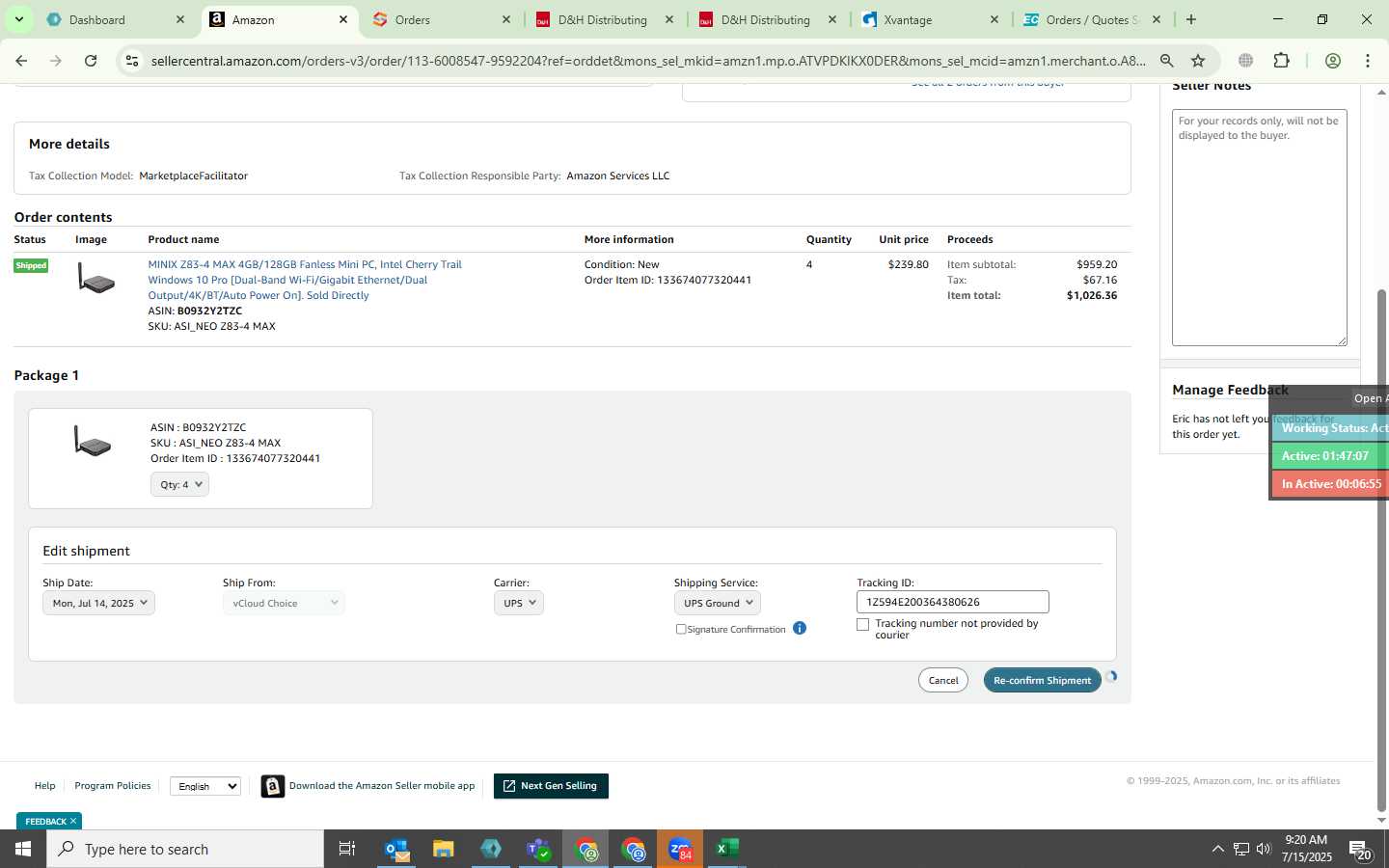Open the Shipping Service UPS Ground dropdown
This screenshot has height=868, width=1389.
(x=718, y=603)
